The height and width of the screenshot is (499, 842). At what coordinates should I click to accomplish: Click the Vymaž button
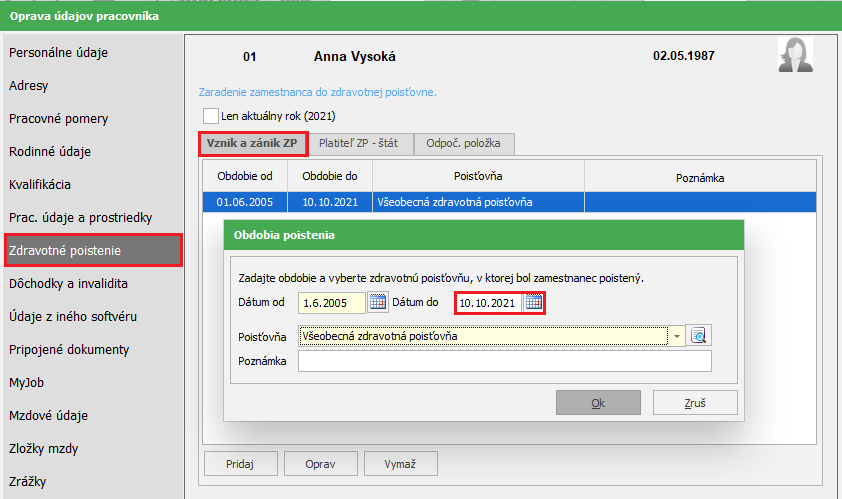[x=401, y=464]
